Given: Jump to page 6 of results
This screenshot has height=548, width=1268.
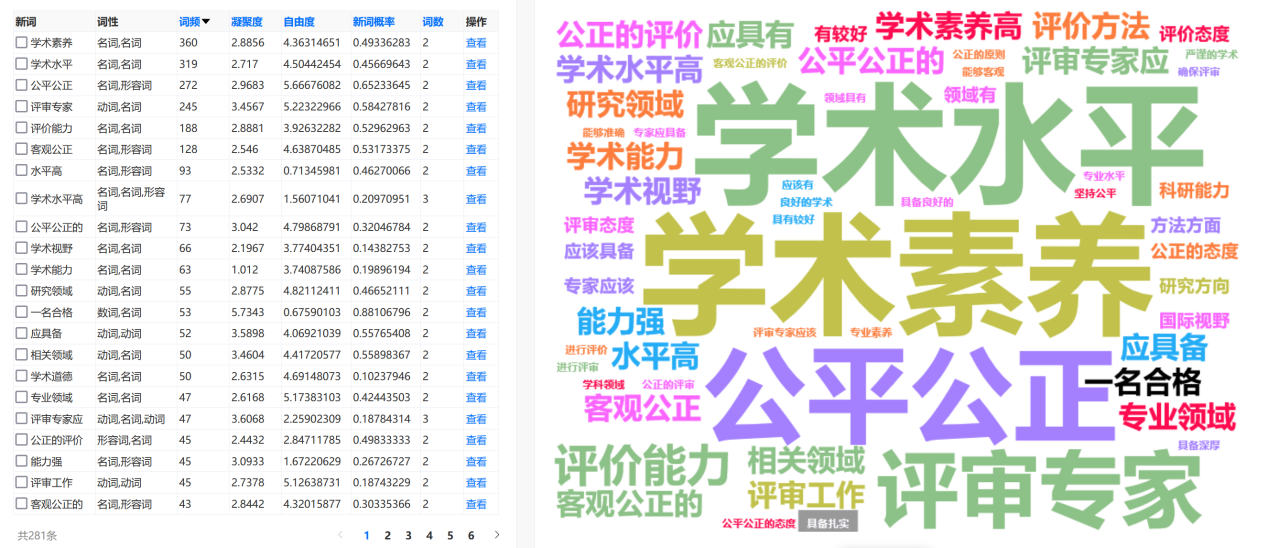Looking at the screenshot, I should 471,535.
